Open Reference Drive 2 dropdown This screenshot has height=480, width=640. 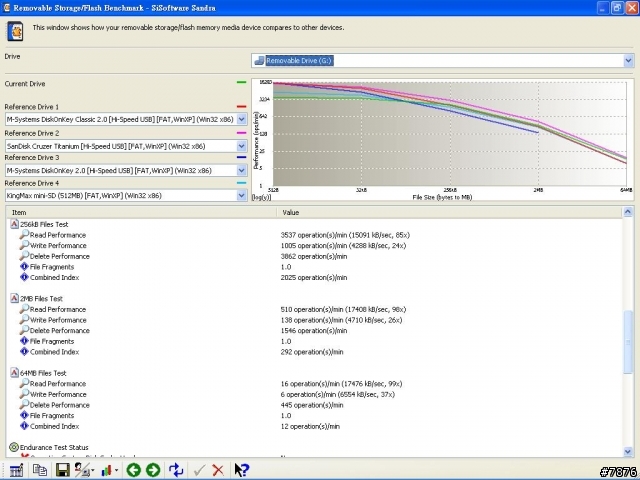coord(242,146)
